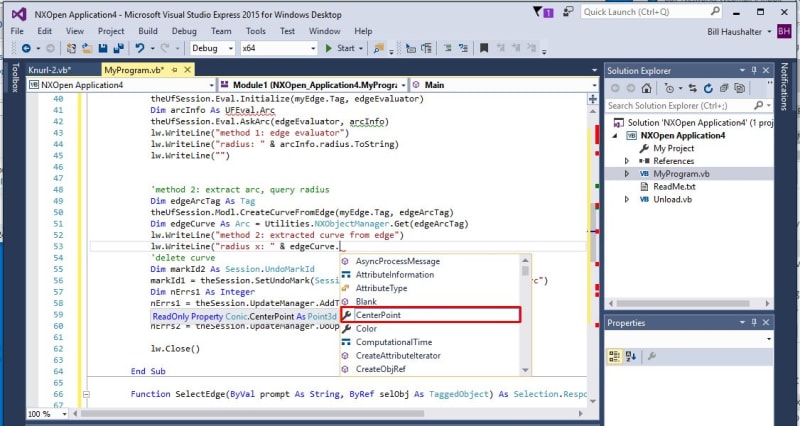
Task: Click the Search Solution Explorer field
Action: (x=680, y=106)
